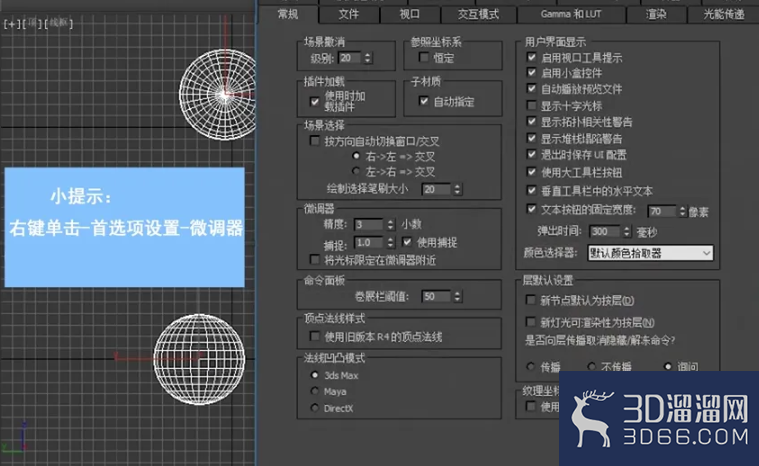Click the 捕捉 value field

pos(369,242)
